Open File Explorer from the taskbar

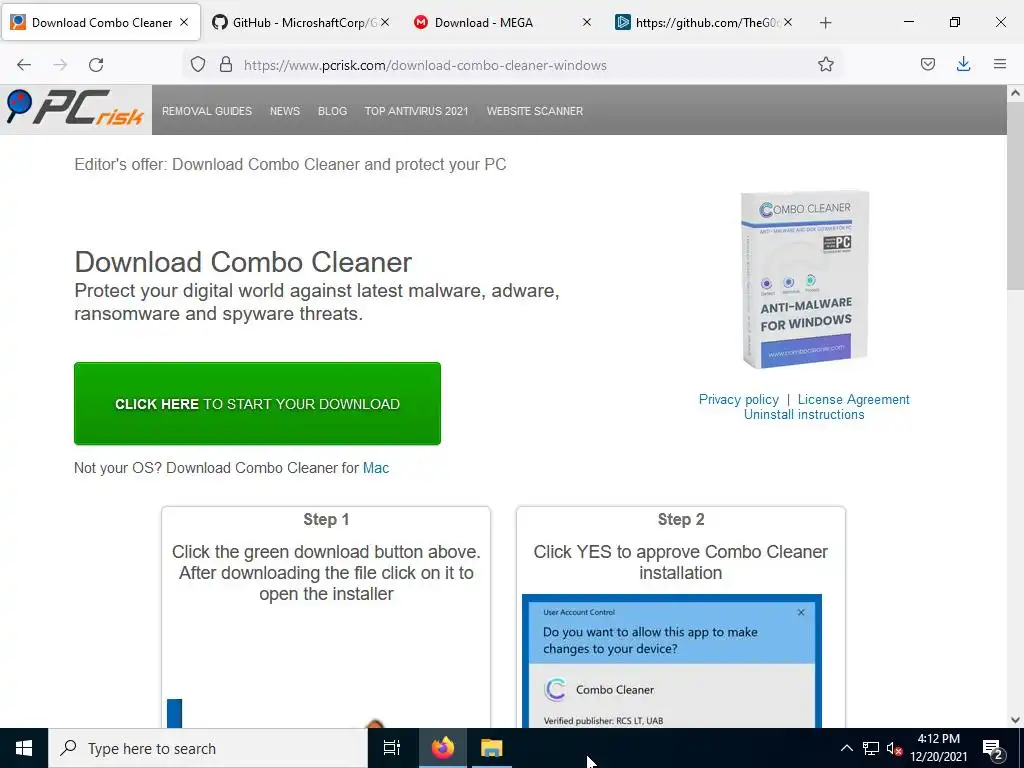(492, 748)
